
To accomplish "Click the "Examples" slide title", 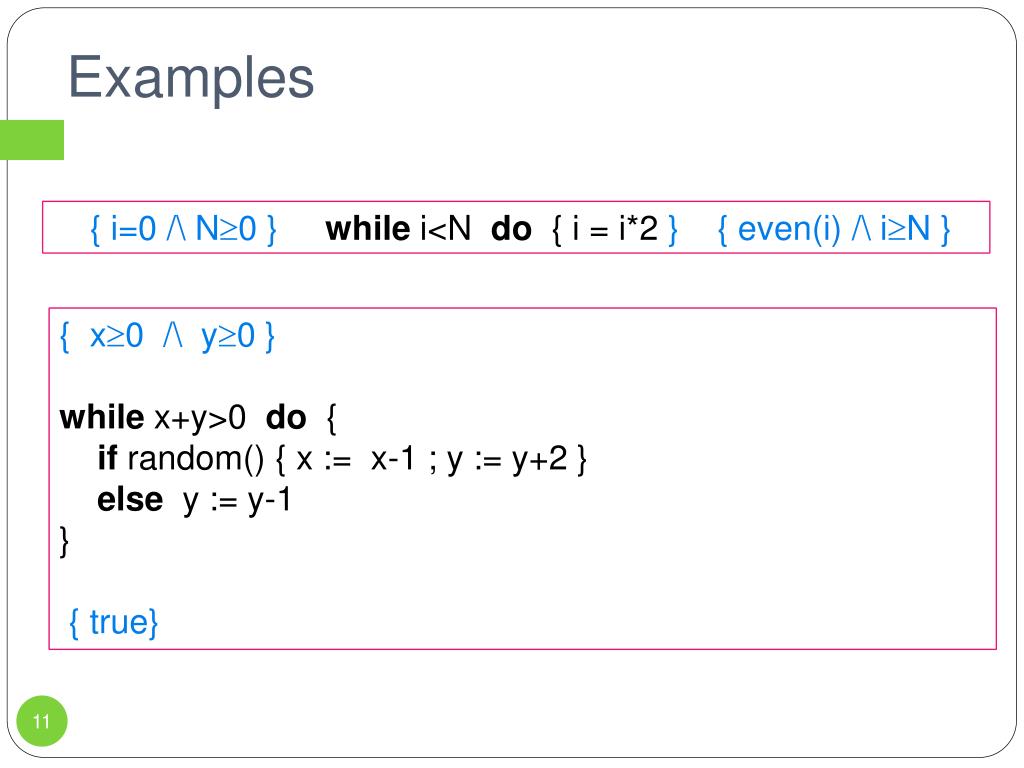I will pos(190,78).
